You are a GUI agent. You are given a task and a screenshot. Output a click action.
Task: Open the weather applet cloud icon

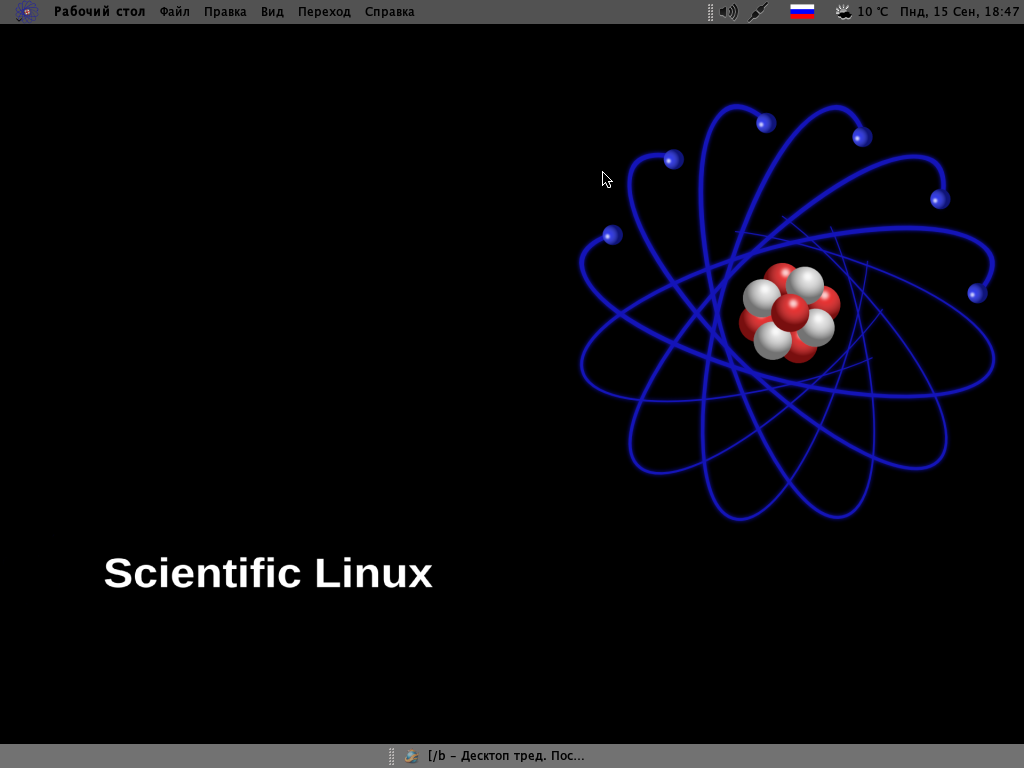pyautogui.click(x=844, y=12)
